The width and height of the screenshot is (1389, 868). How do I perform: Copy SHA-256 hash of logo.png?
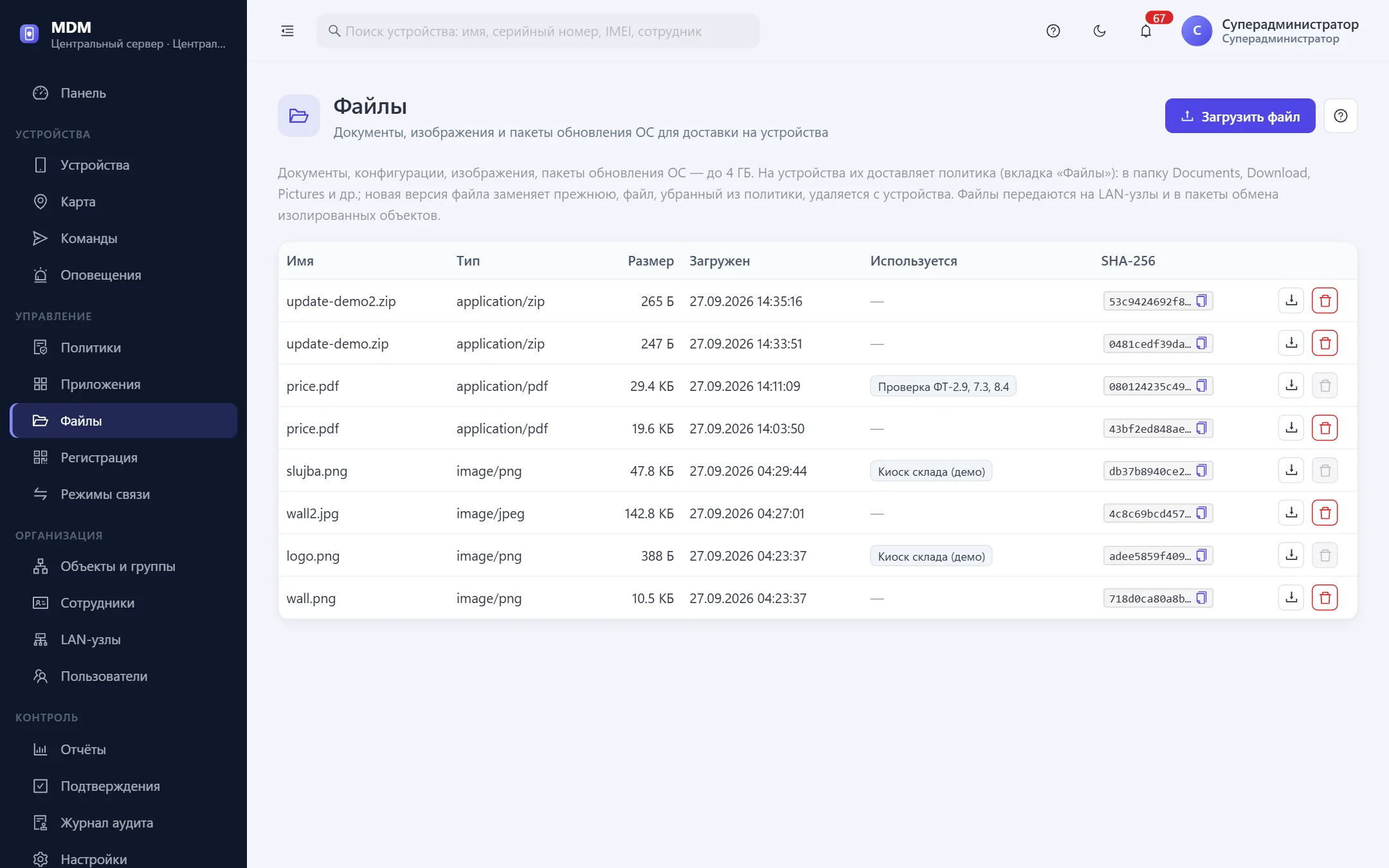[x=1201, y=556]
